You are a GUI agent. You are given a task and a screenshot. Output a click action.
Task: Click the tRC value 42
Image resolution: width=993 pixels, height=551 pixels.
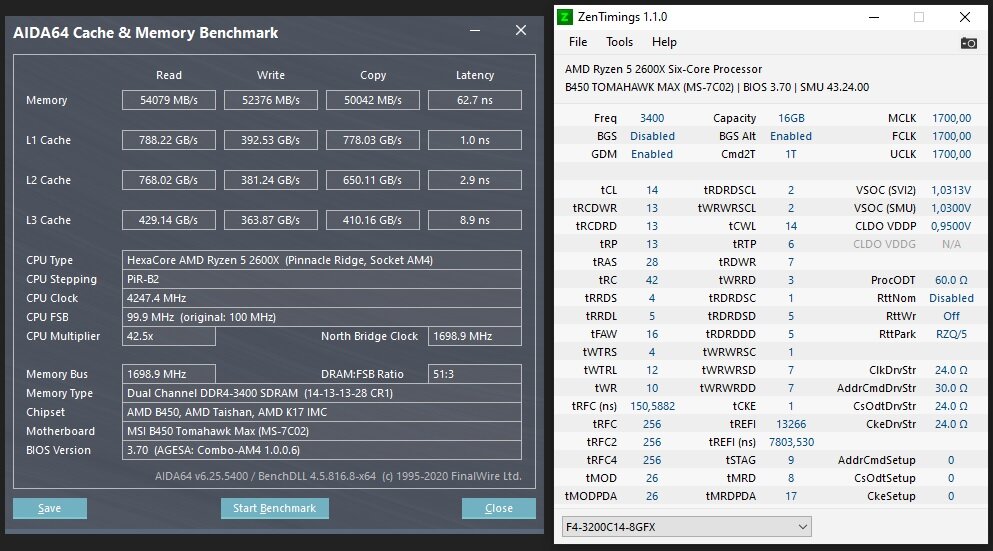pos(652,280)
